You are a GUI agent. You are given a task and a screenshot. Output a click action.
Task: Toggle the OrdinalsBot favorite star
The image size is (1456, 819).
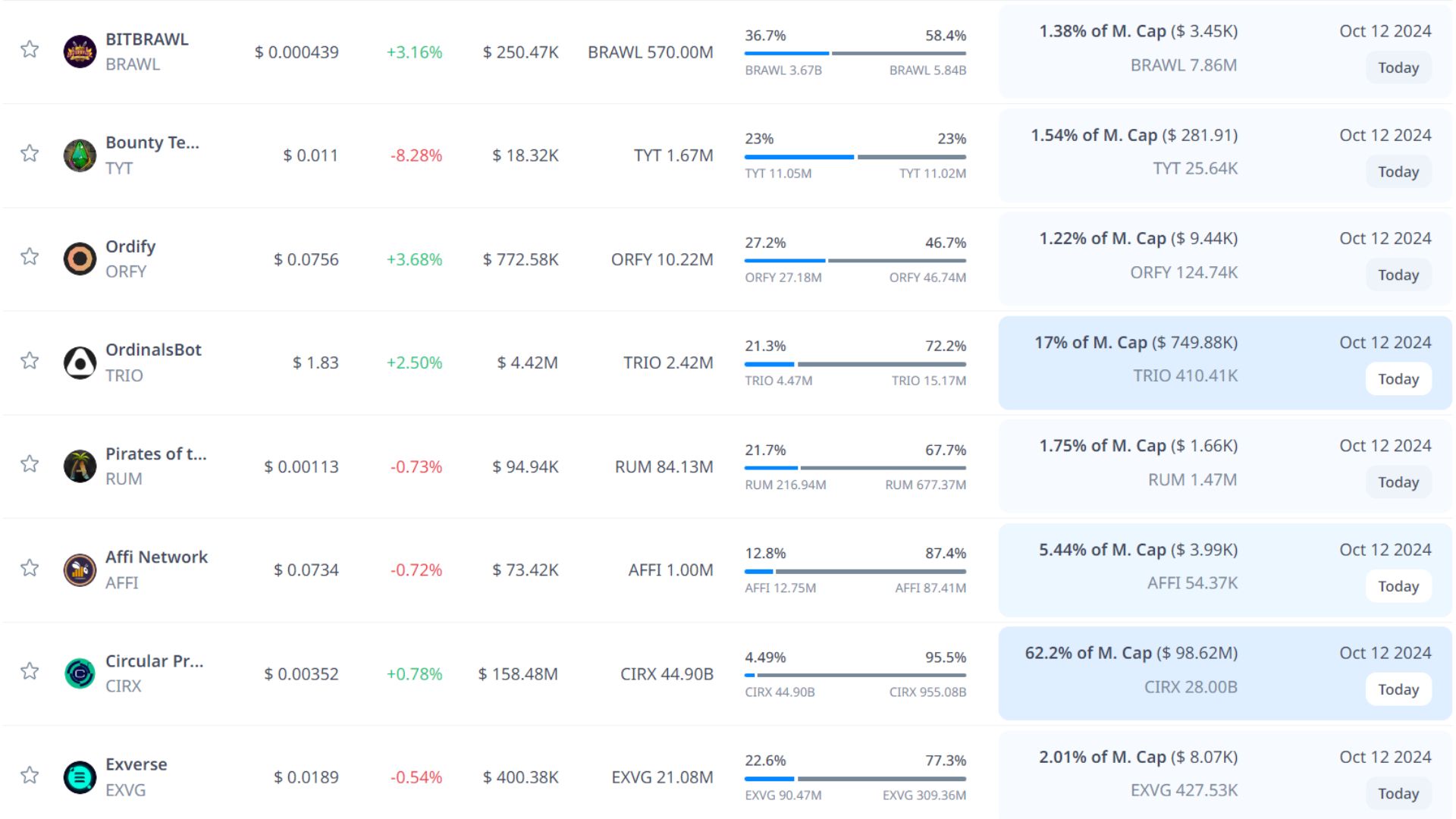tap(30, 360)
